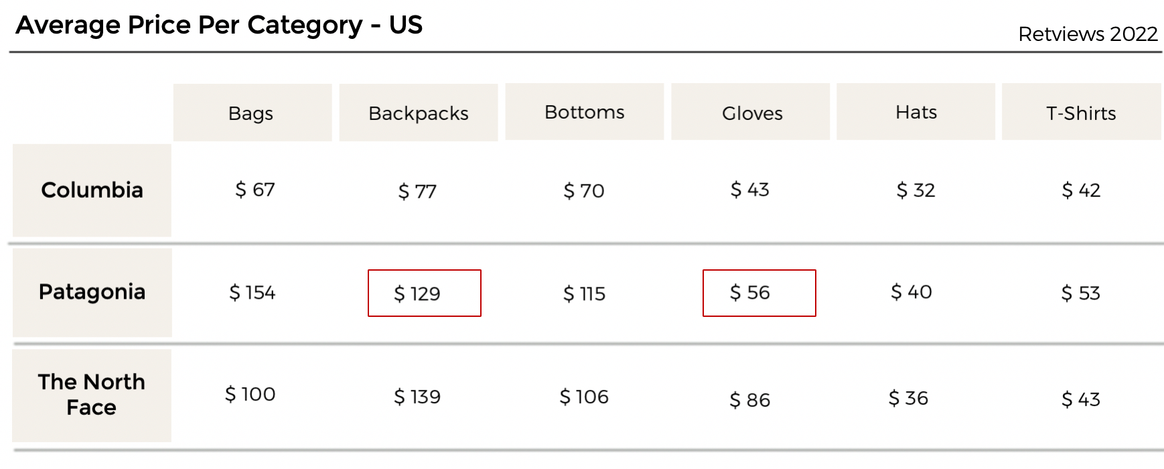Select the Gloves column header

pyautogui.click(x=751, y=111)
